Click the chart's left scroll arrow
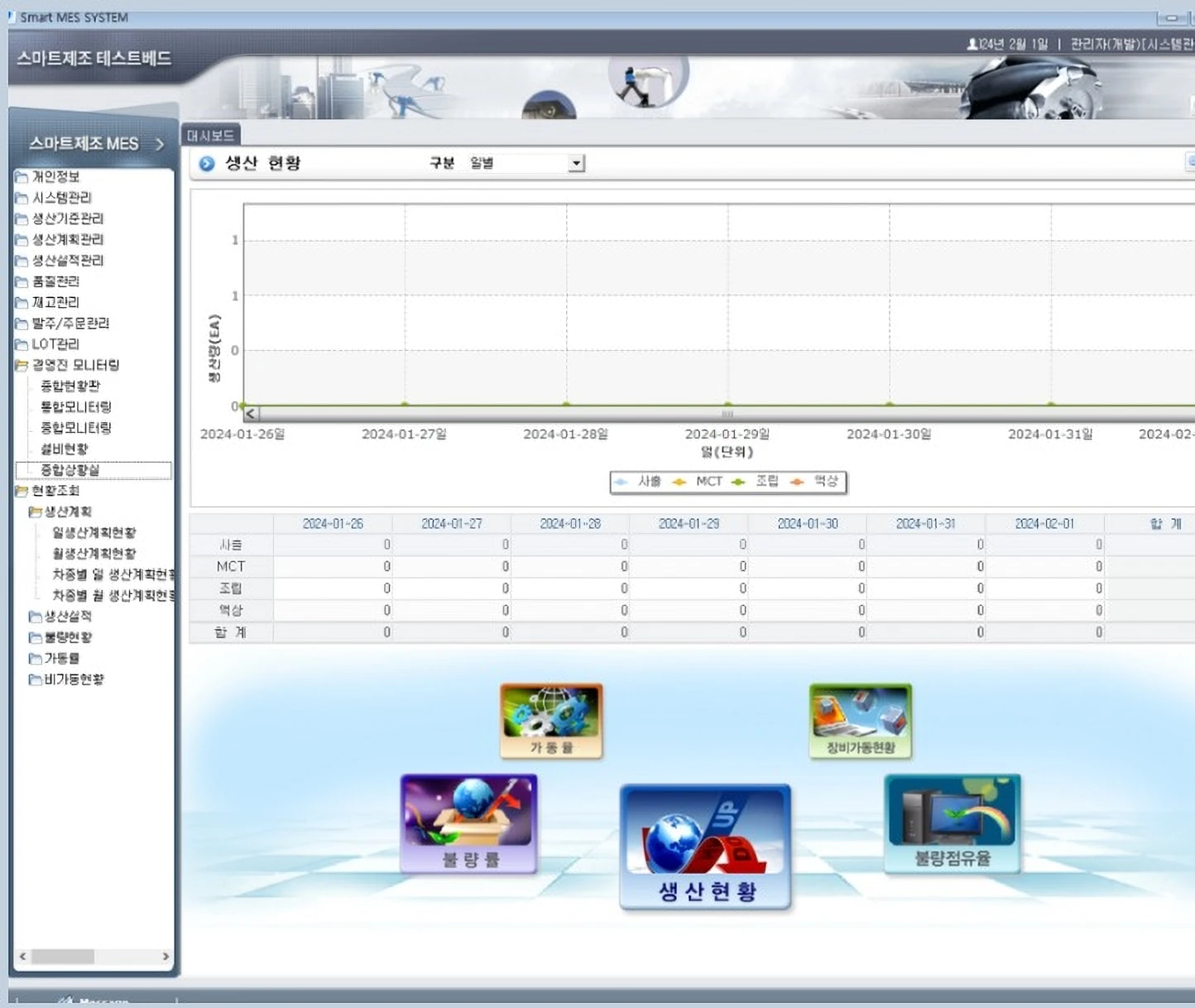 point(251,414)
